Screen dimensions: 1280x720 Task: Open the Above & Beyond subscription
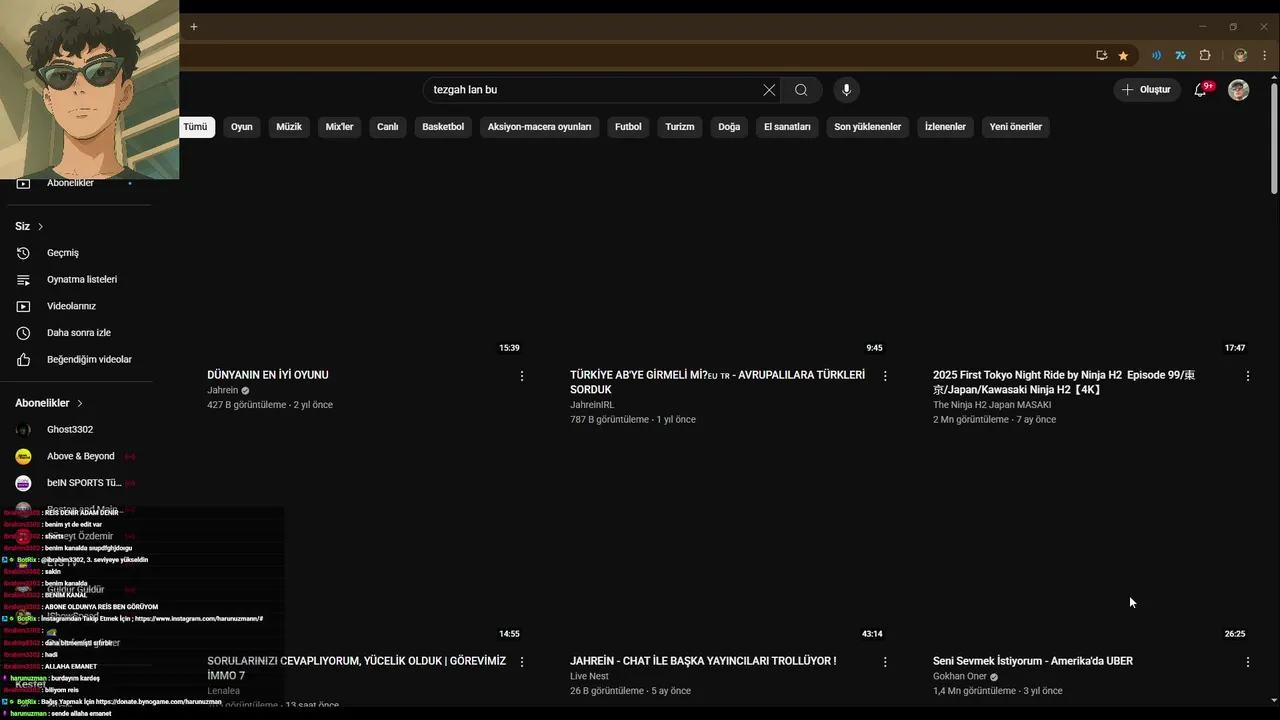point(76,456)
